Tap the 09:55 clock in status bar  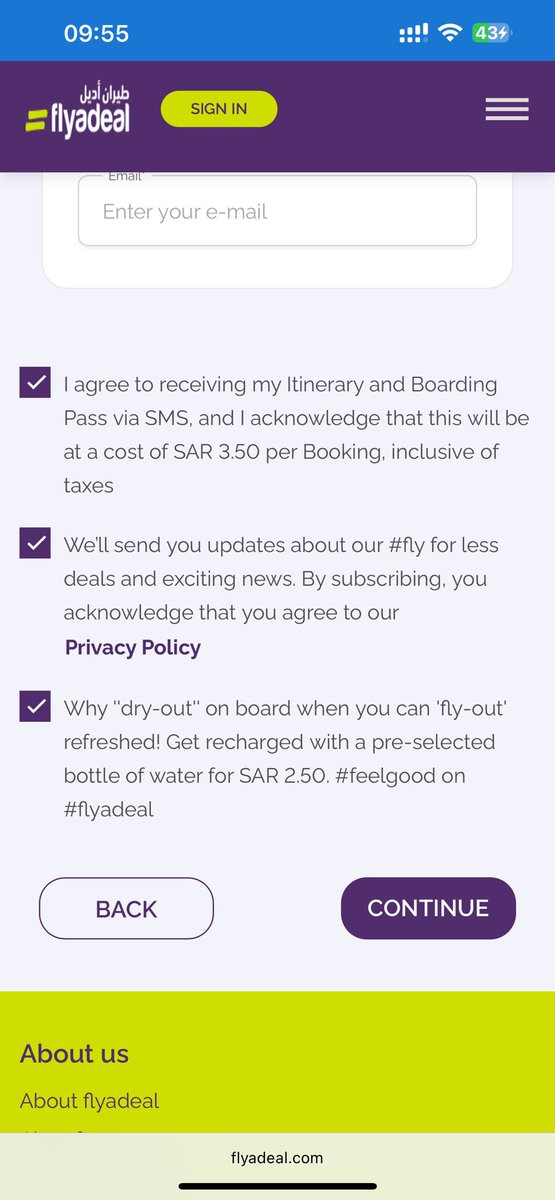point(96,33)
